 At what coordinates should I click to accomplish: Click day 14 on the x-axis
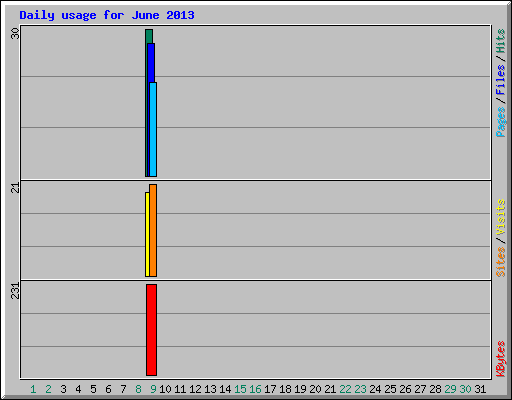[225, 389]
